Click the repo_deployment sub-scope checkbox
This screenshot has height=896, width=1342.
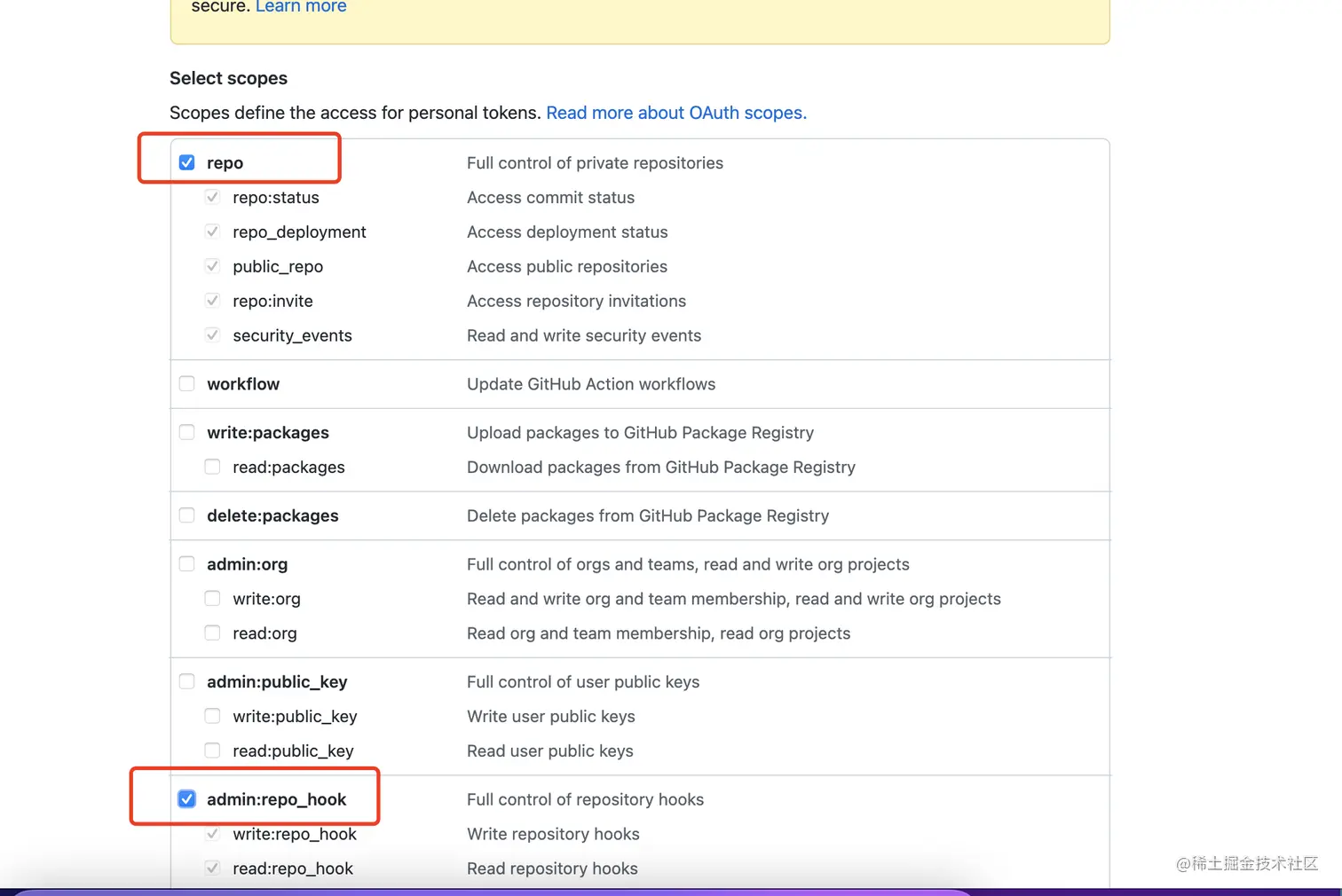click(x=212, y=232)
